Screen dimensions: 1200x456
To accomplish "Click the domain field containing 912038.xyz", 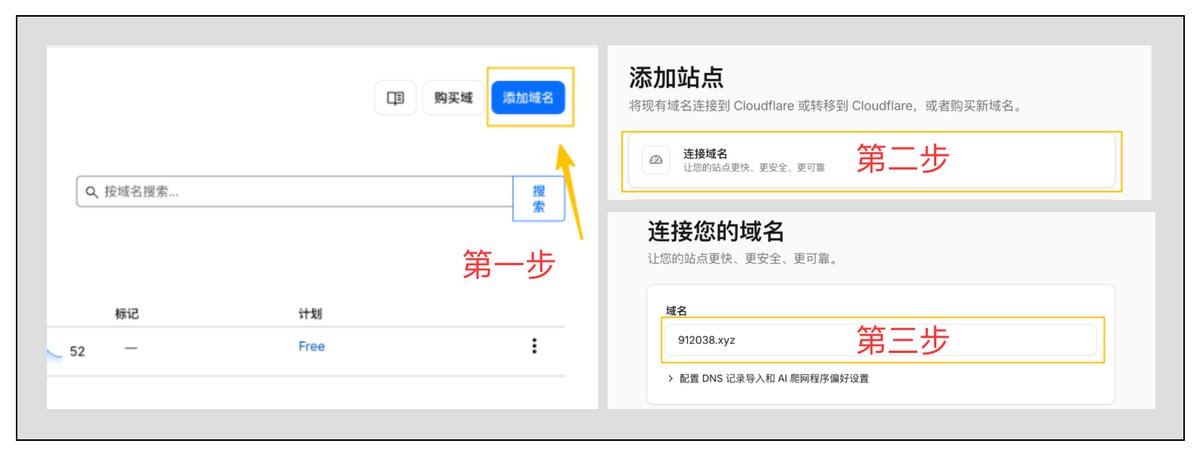I will coord(880,340).
